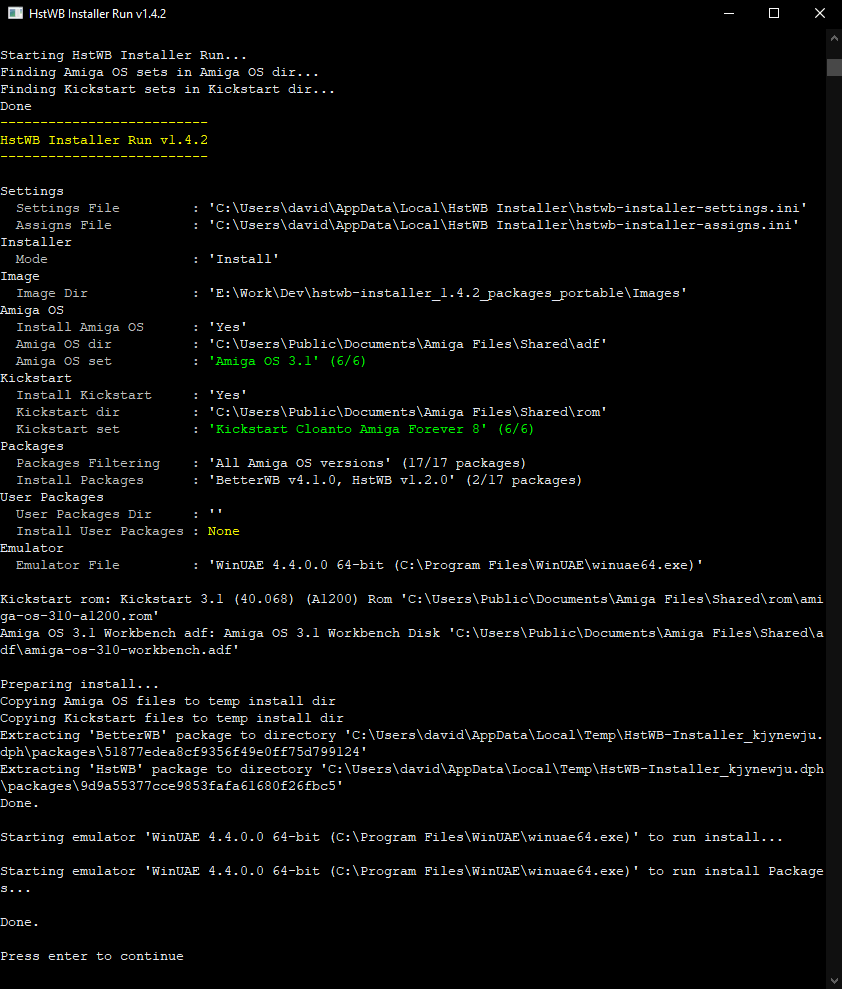Click 'Amiga OS 3.1 Workbench adf' line
The width and height of the screenshot is (842, 989).
click(412, 642)
